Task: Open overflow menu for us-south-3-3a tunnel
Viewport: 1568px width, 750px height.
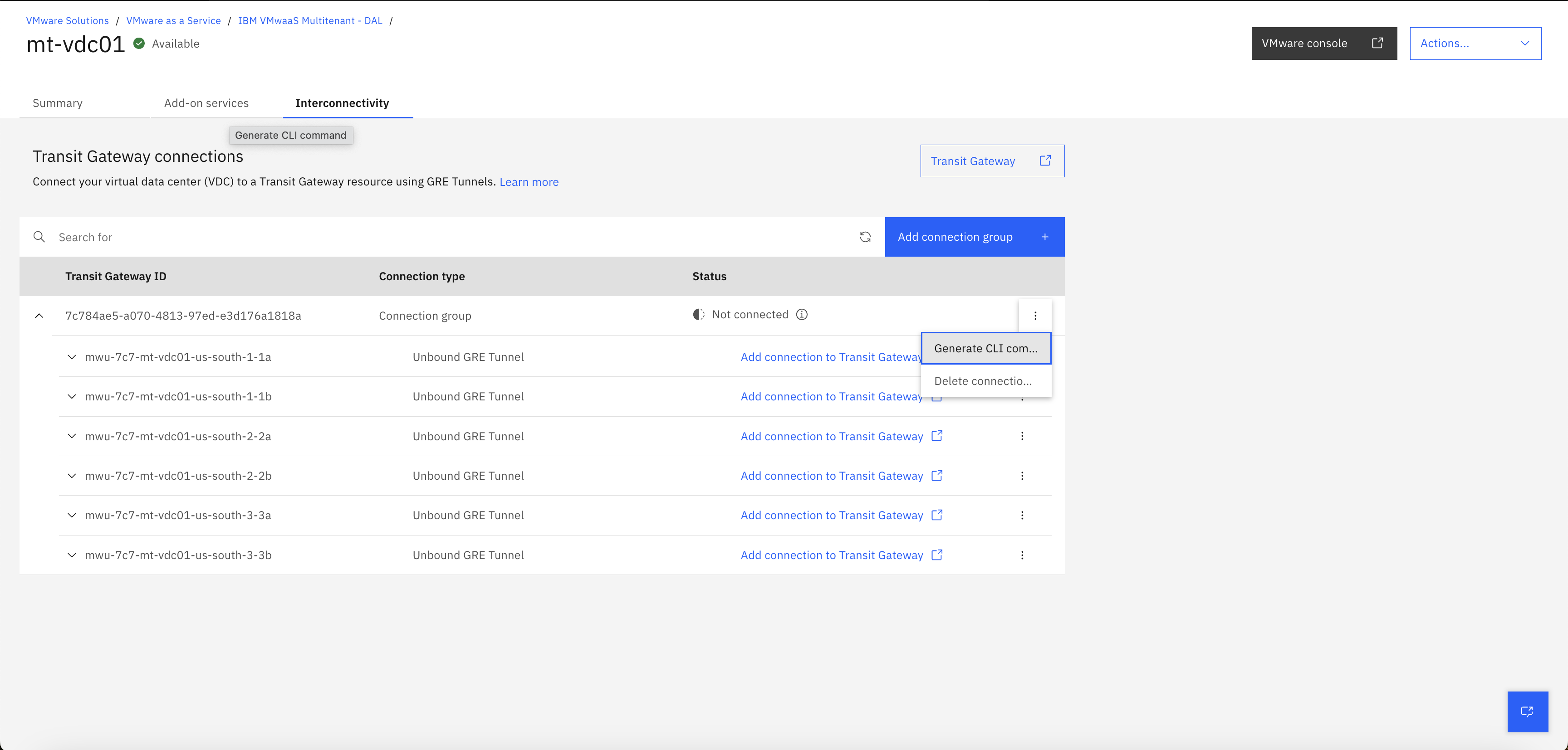Action: click(1022, 515)
